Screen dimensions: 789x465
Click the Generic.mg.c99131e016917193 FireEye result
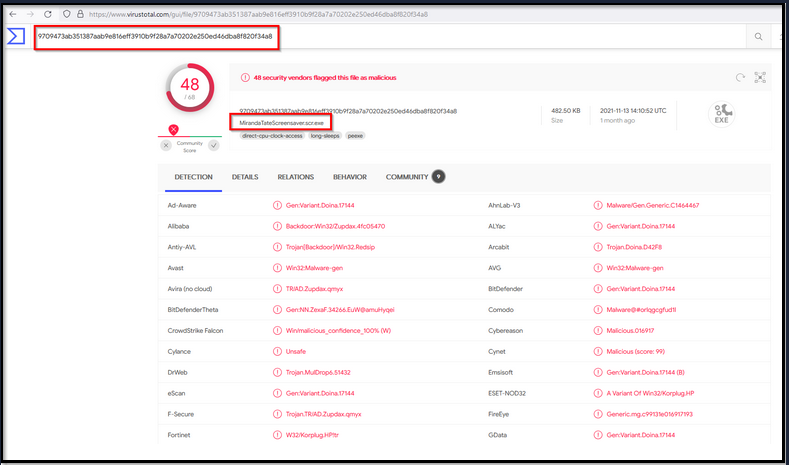point(650,414)
